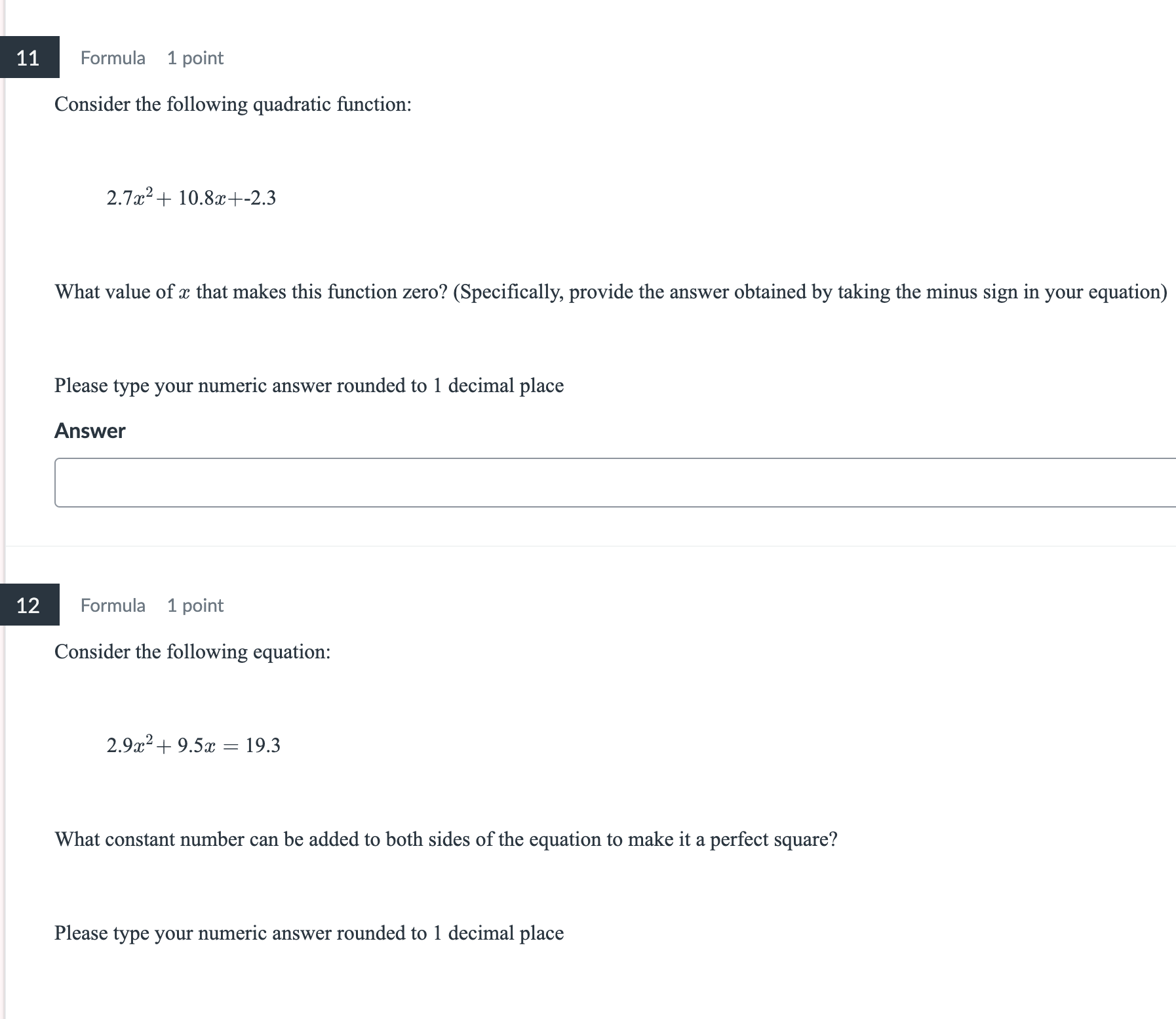
Task: Select the Formula label on question 11
Action: pos(112,58)
